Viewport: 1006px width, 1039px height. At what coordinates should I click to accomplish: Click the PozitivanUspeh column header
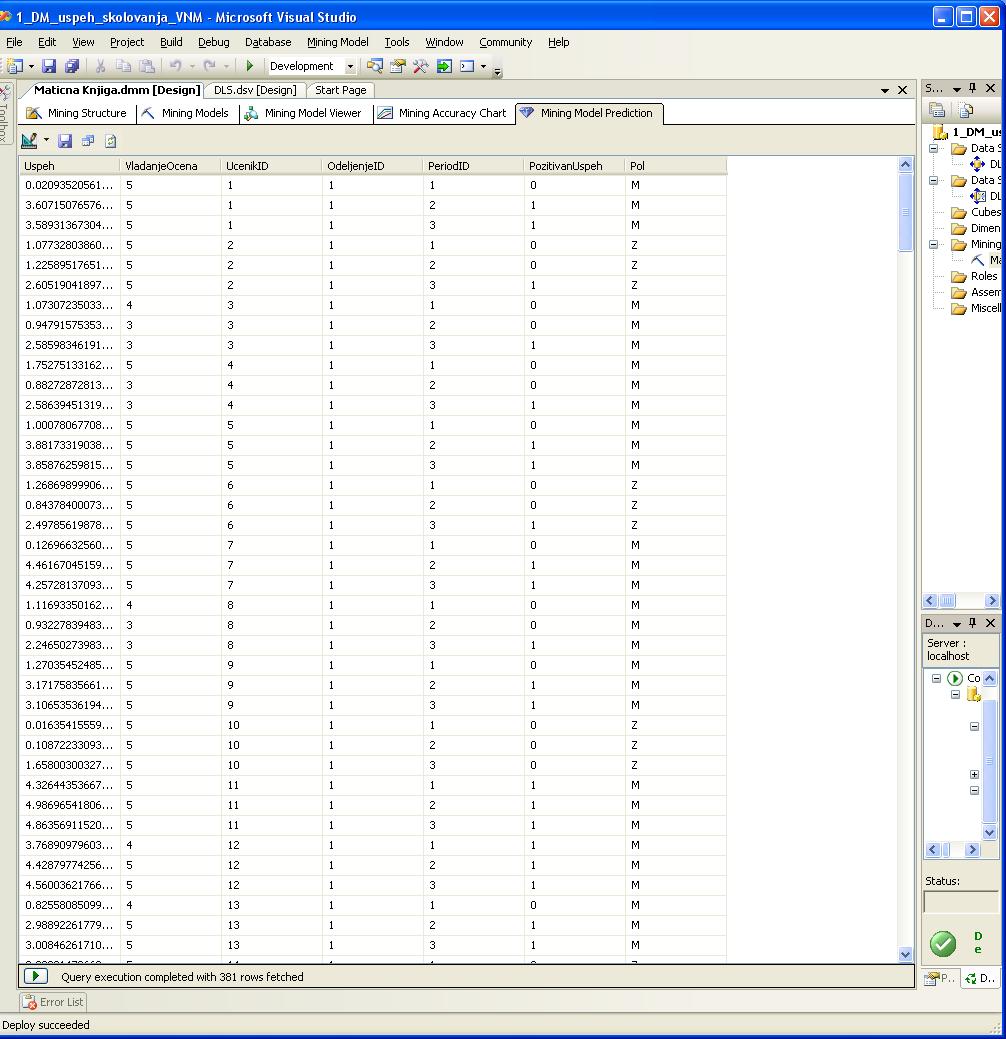pyautogui.click(x=575, y=166)
